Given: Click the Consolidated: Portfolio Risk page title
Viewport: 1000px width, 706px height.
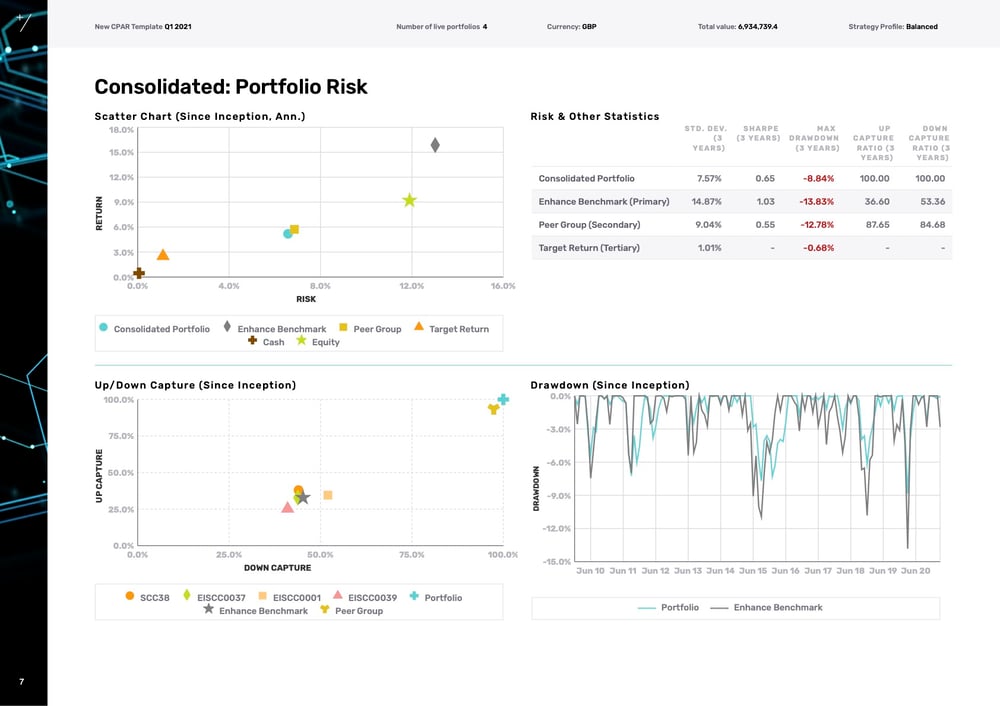Looking at the screenshot, I should tap(231, 87).
